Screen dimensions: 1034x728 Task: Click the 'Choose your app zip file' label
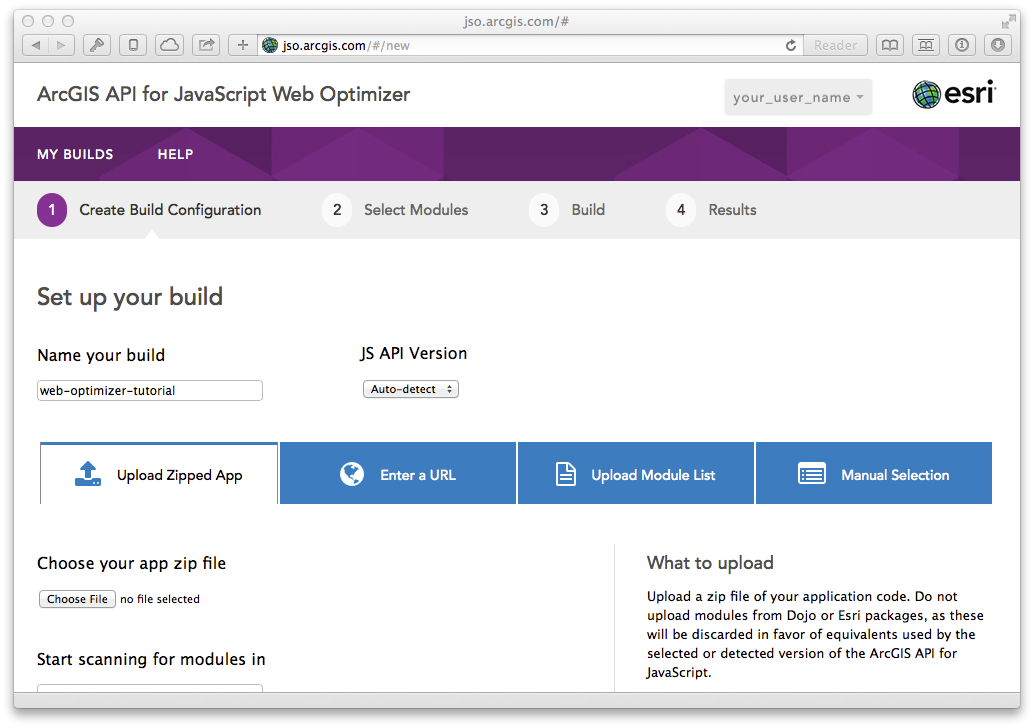coord(131,563)
